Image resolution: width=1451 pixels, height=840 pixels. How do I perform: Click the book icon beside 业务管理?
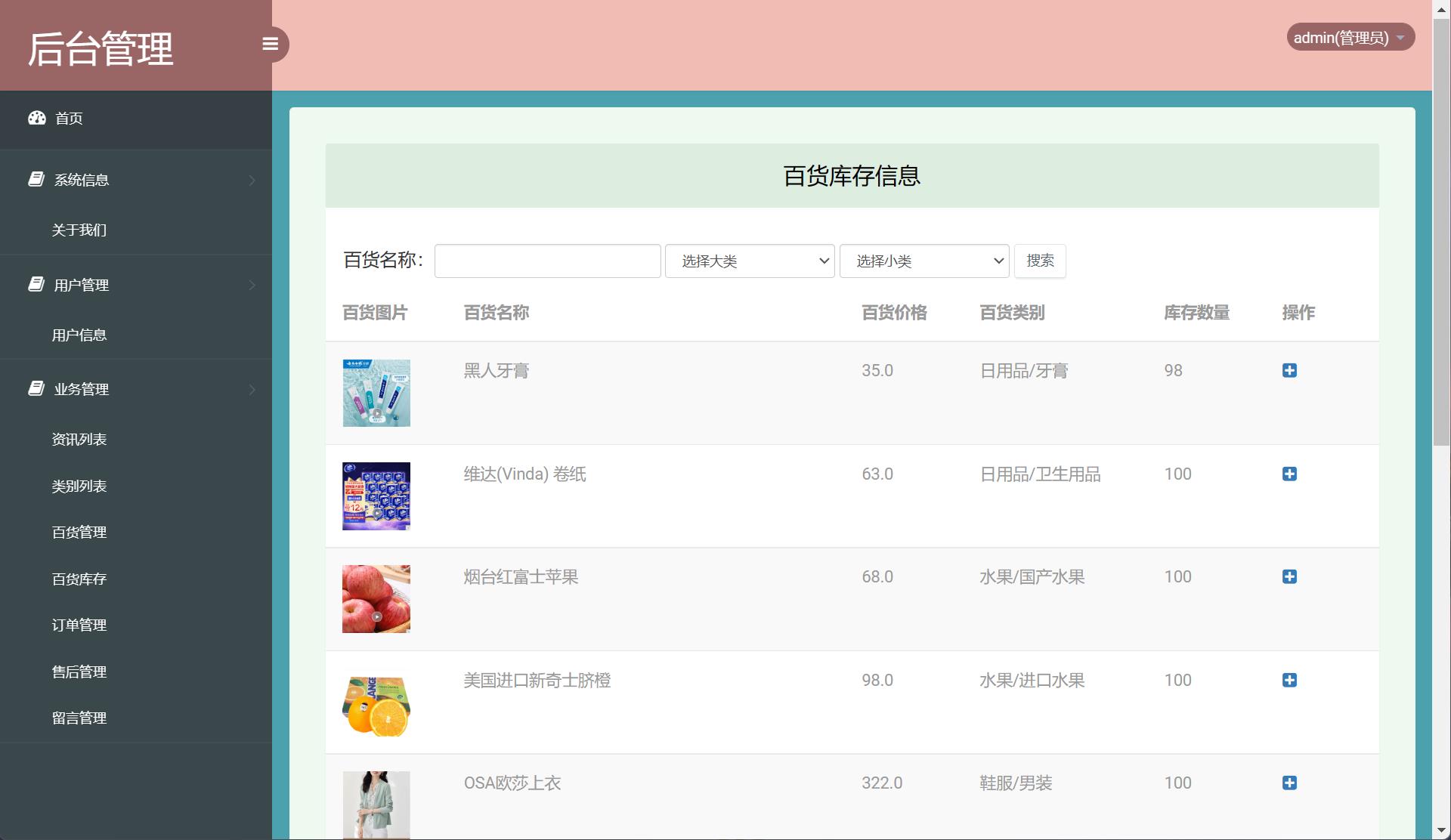[x=36, y=388]
